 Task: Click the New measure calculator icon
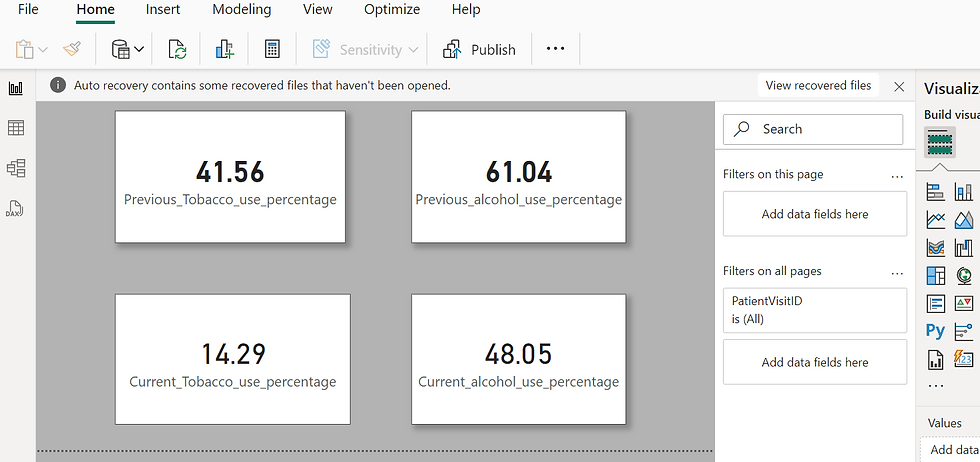(272, 49)
